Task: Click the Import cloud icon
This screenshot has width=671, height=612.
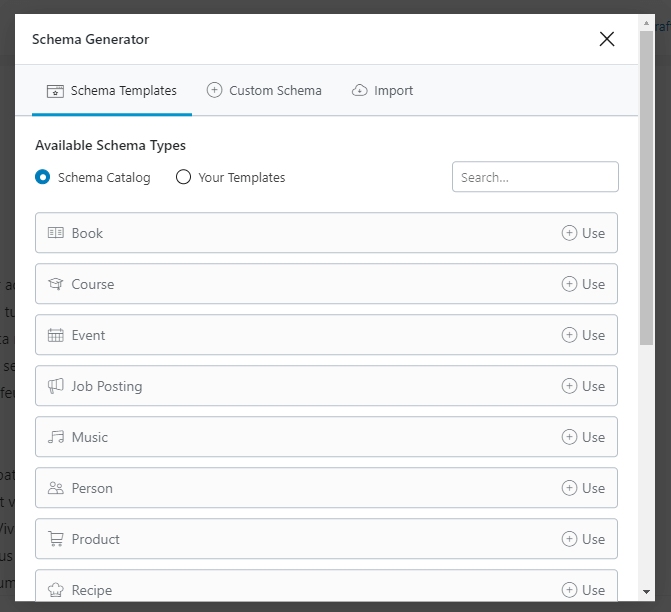Action: (359, 90)
